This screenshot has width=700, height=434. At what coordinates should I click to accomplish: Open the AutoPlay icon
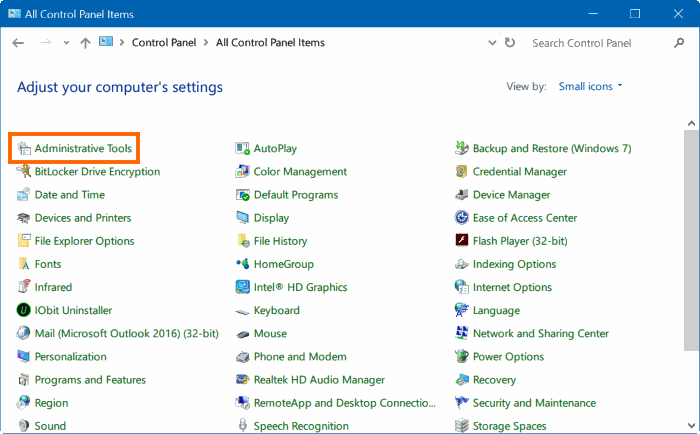click(242, 148)
